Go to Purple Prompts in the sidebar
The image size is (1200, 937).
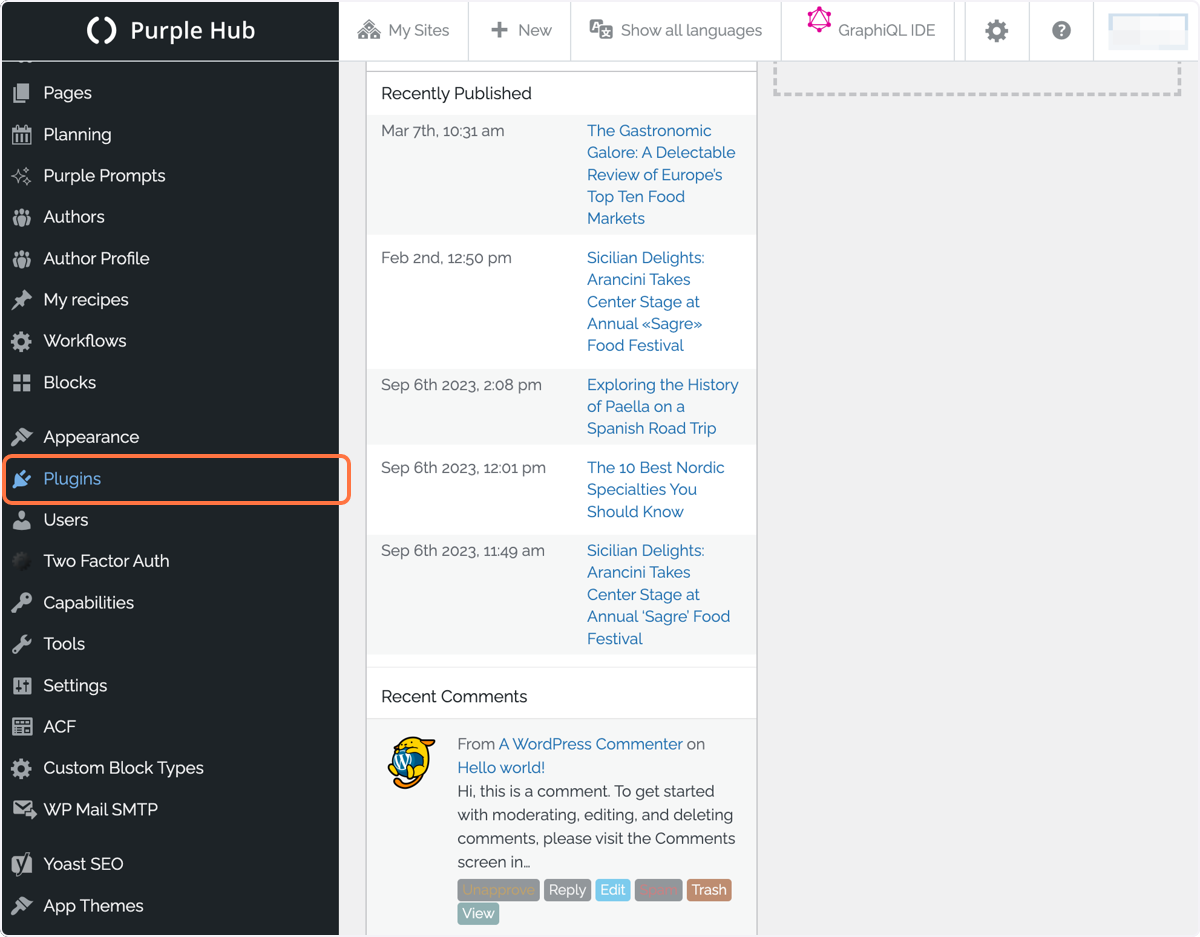(x=104, y=176)
